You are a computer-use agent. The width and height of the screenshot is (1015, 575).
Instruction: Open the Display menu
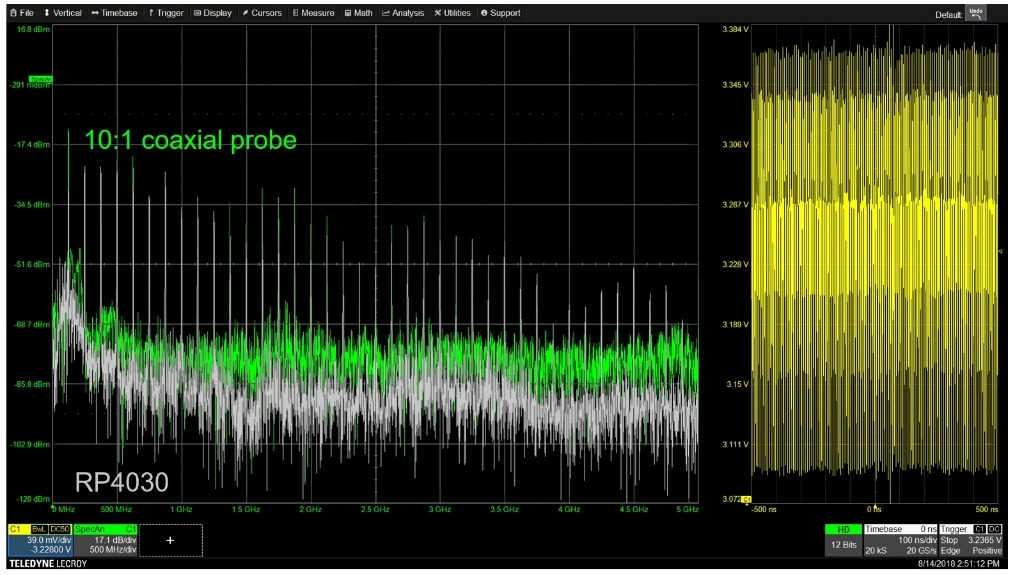tap(213, 13)
